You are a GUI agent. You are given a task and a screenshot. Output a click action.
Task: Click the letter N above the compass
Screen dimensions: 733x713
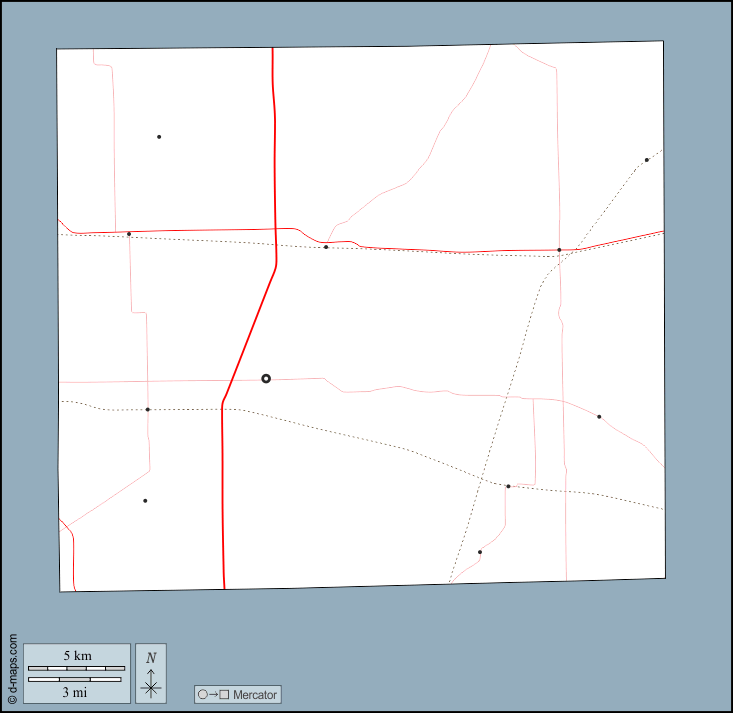151,658
